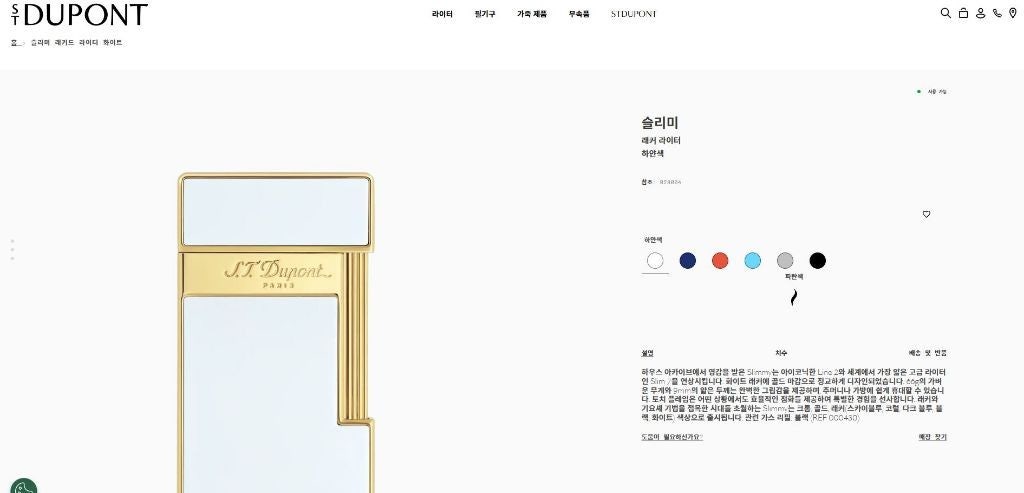Click the phone contact icon
Image resolution: width=1024 pixels, height=493 pixels.
[x=997, y=13]
